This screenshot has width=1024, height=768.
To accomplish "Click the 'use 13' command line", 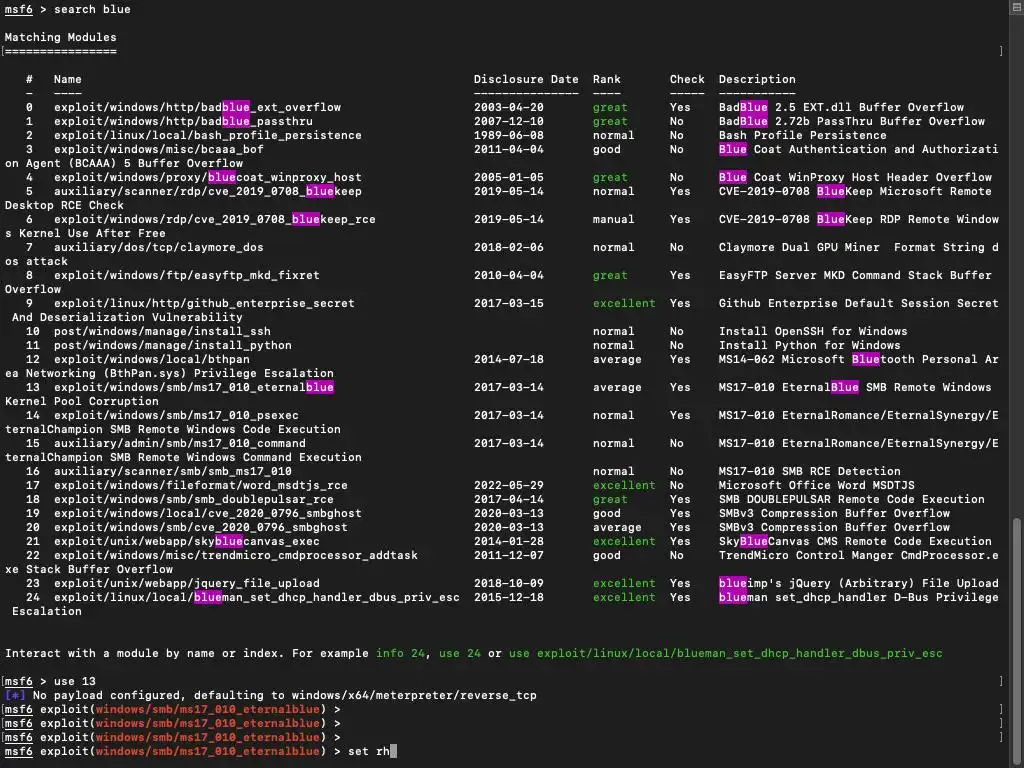I will coord(74,682).
